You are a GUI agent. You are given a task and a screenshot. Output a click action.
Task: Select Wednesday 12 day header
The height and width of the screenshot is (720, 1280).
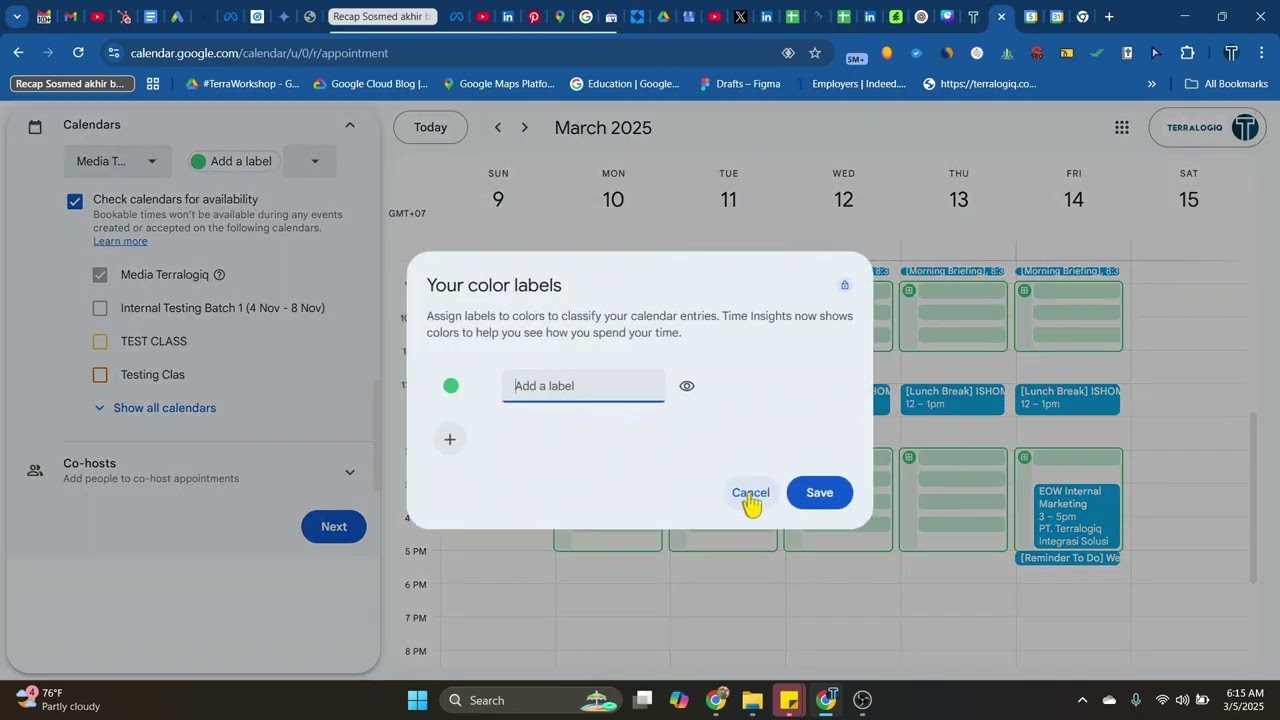click(x=844, y=190)
